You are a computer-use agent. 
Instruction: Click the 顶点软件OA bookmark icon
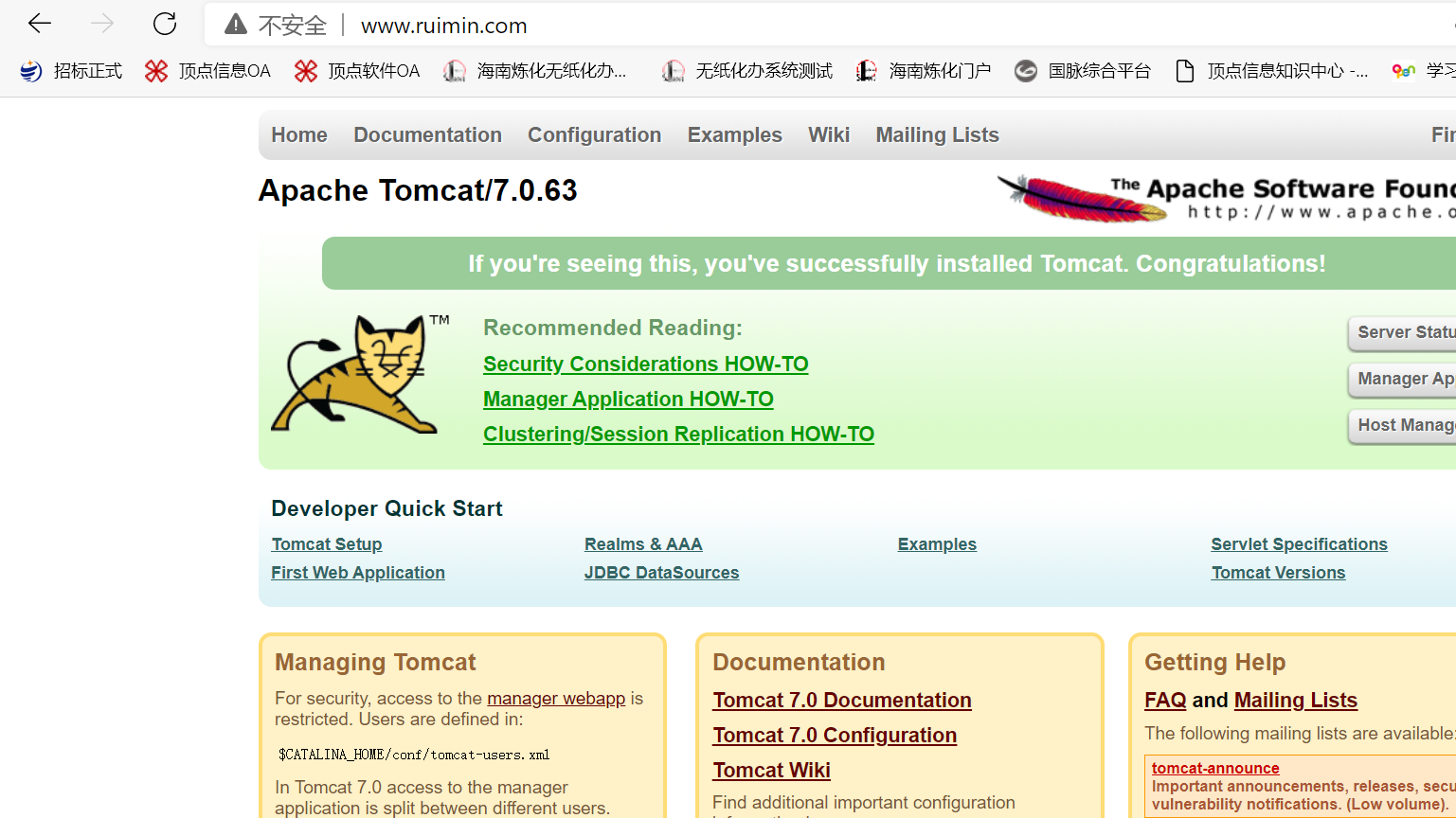point(305,71)
